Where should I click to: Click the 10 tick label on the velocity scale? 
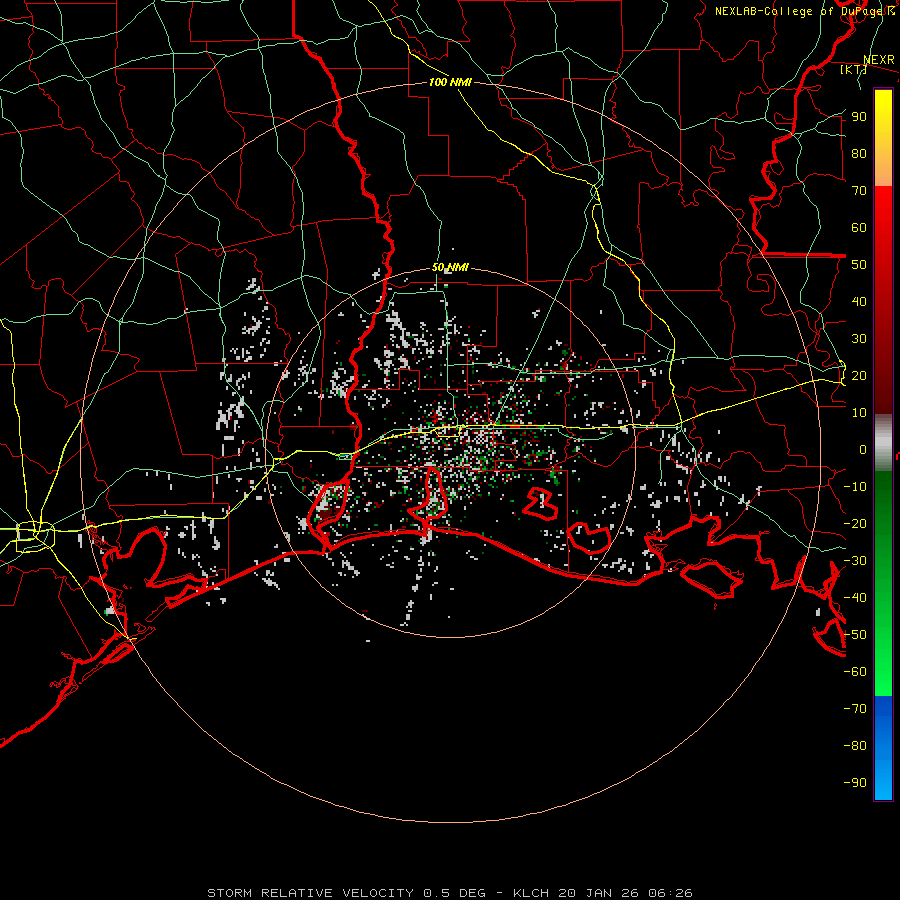pyautogui.click(x=859, y=413)
